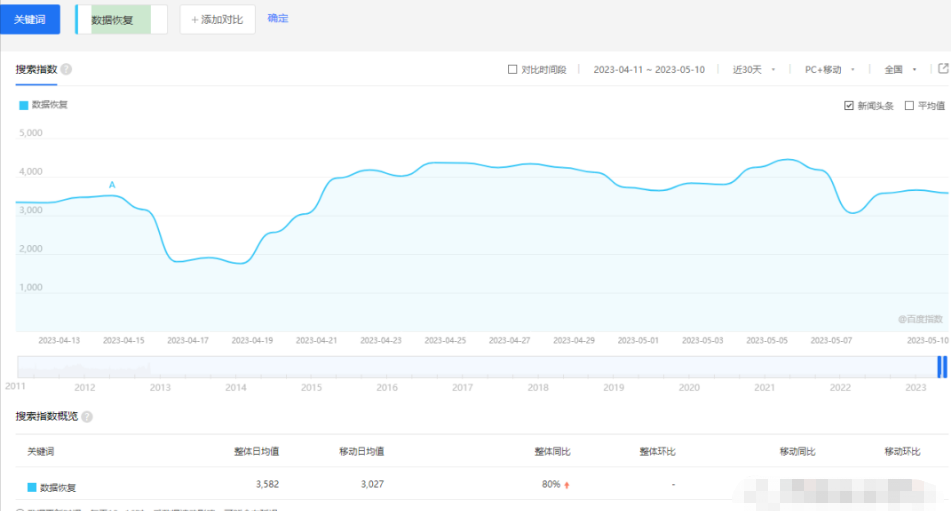Click the news headline marker A on chart
Viewport: 951px width, 511px height.
[112, 185]
